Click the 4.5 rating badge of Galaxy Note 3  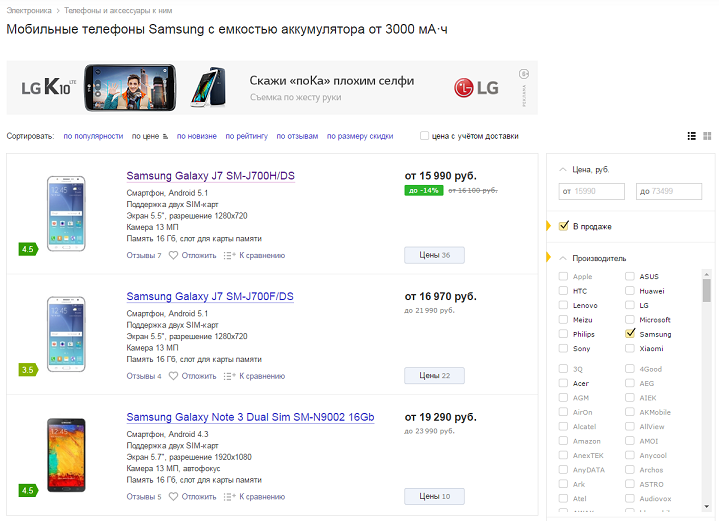[x=28, y=490]
